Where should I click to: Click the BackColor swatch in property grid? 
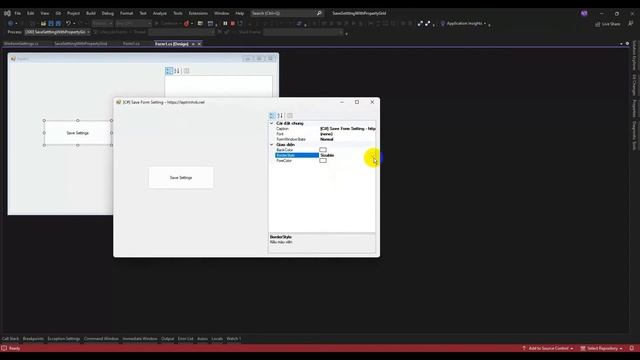(x=323, y=150)
